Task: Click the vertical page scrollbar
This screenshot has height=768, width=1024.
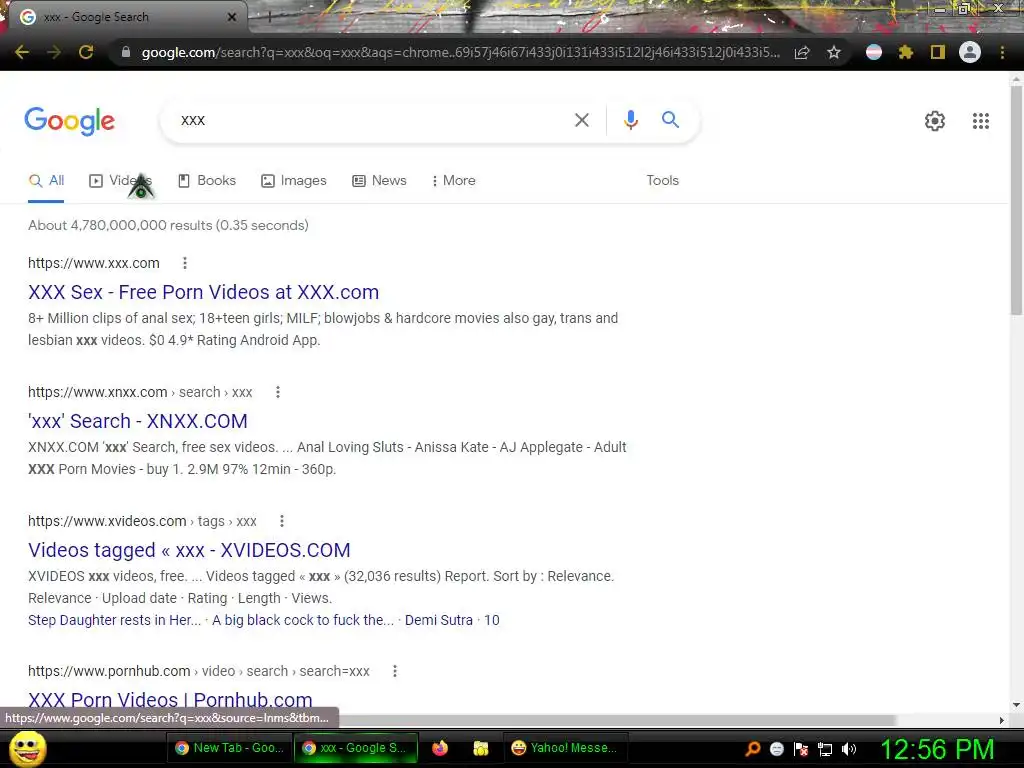Action: pyautogui.click(x=1016, y=200)
